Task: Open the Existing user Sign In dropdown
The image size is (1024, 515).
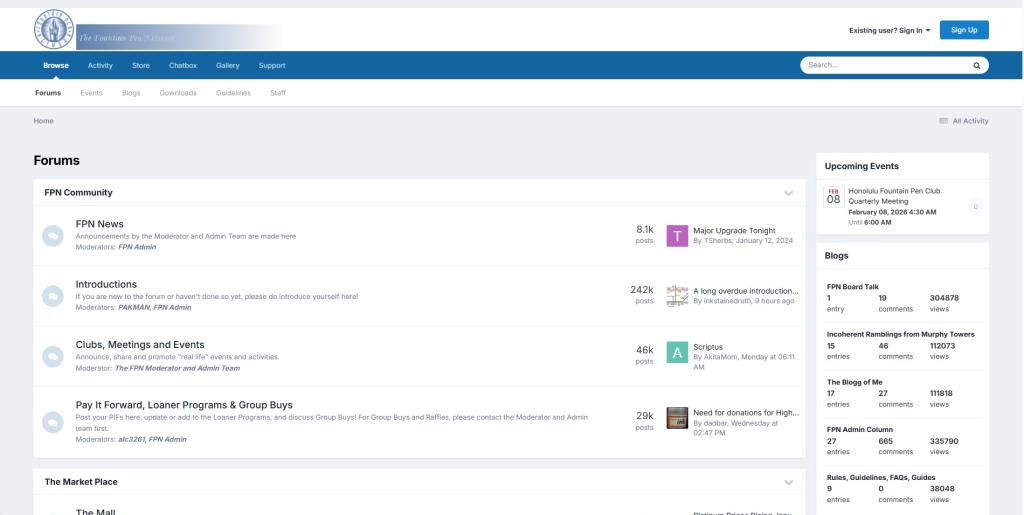Action: click(888, 30)
